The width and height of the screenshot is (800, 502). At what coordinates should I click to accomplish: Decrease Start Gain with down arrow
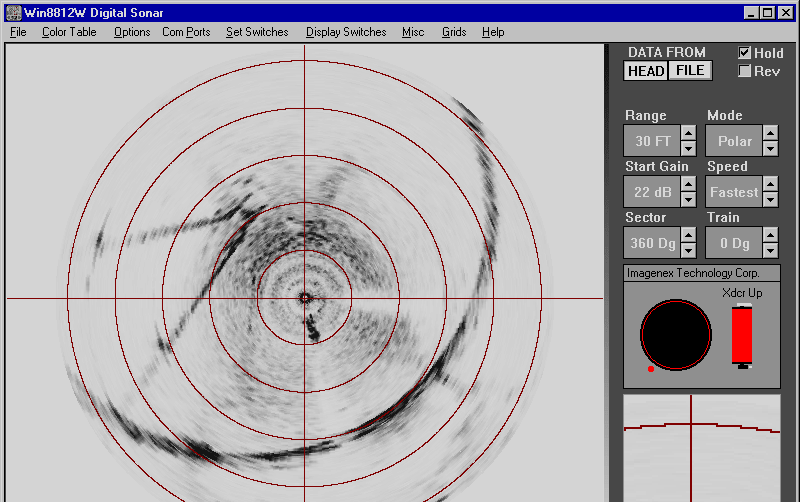point(688,199)
